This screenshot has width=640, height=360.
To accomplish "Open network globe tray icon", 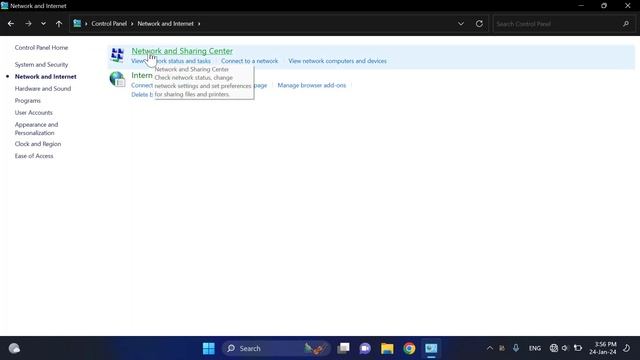I will (x=553, y=348).
